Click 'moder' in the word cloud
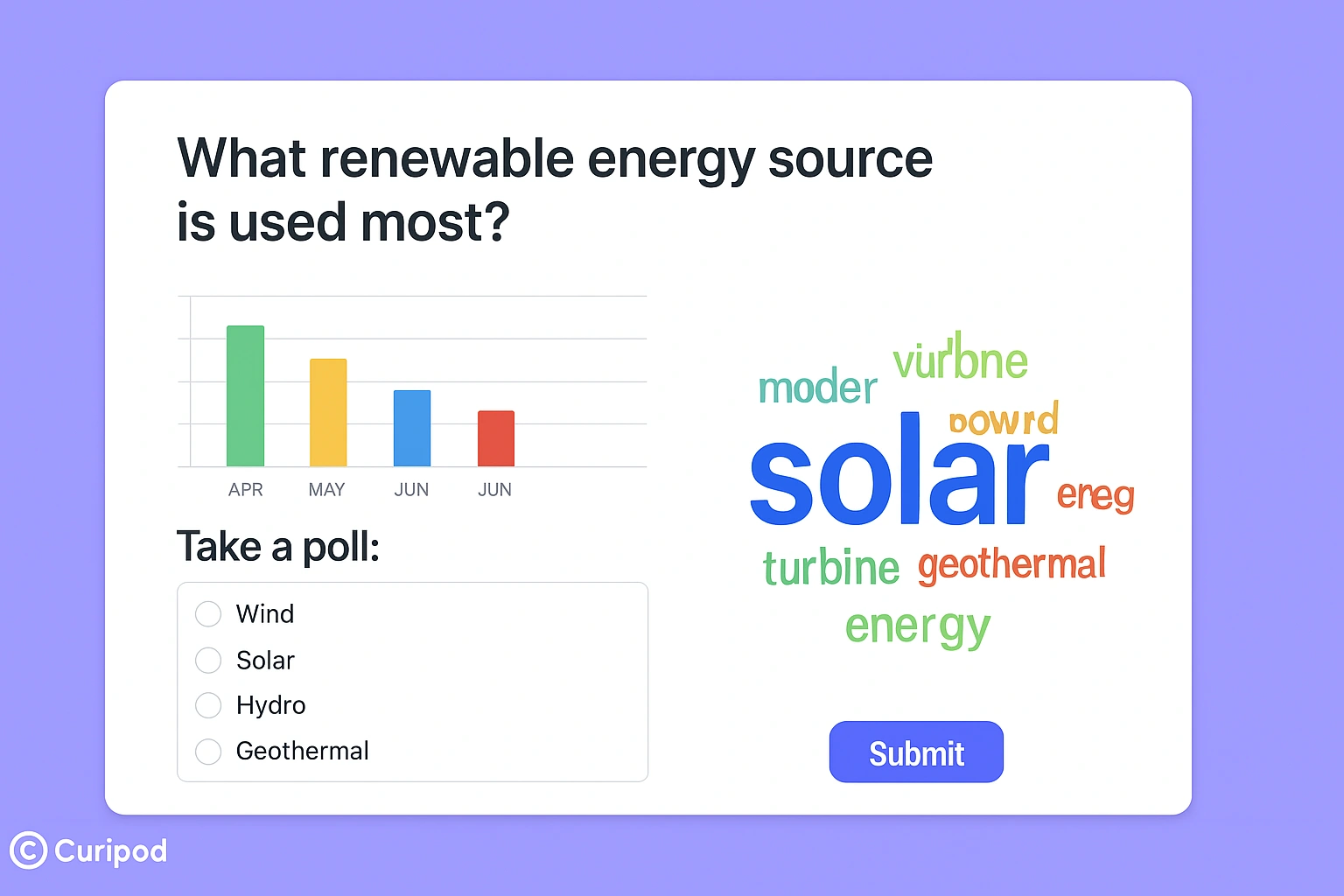1344x896 pixels. point(817,388)
